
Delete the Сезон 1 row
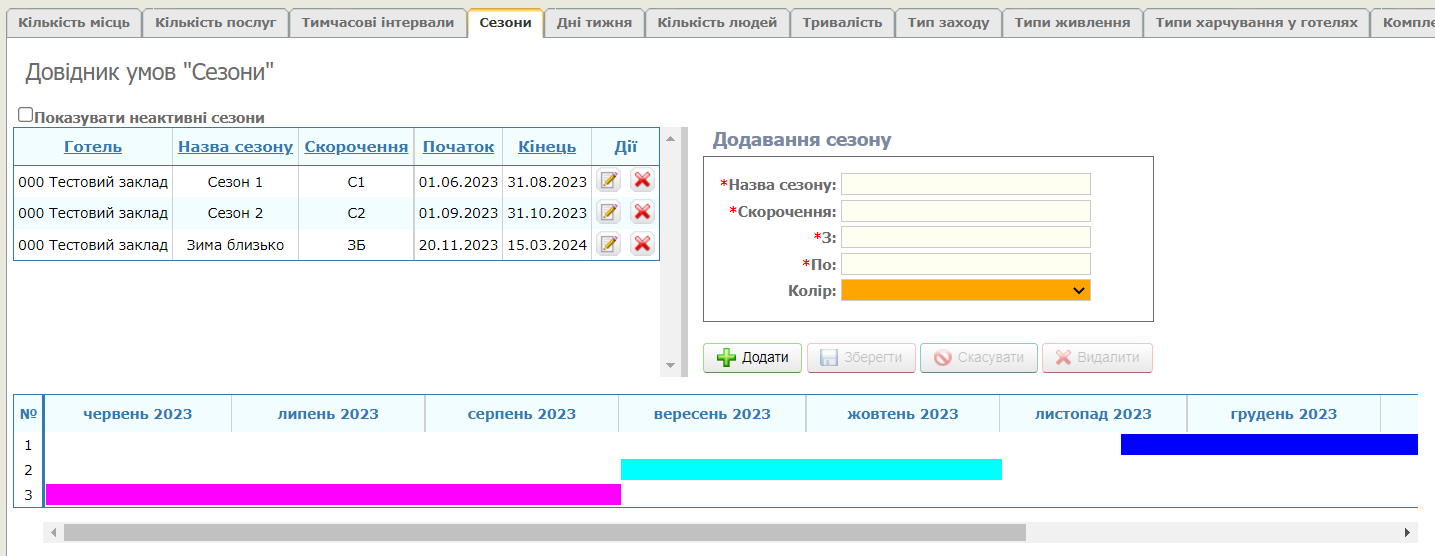[642, 181]
